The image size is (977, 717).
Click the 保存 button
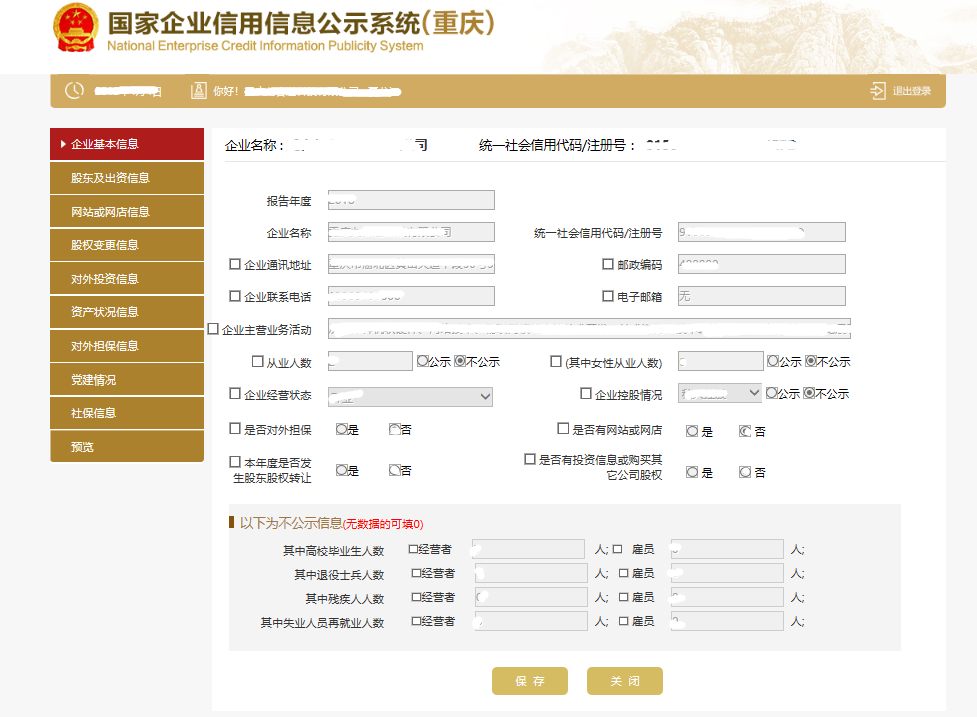(x=529, y=680)
